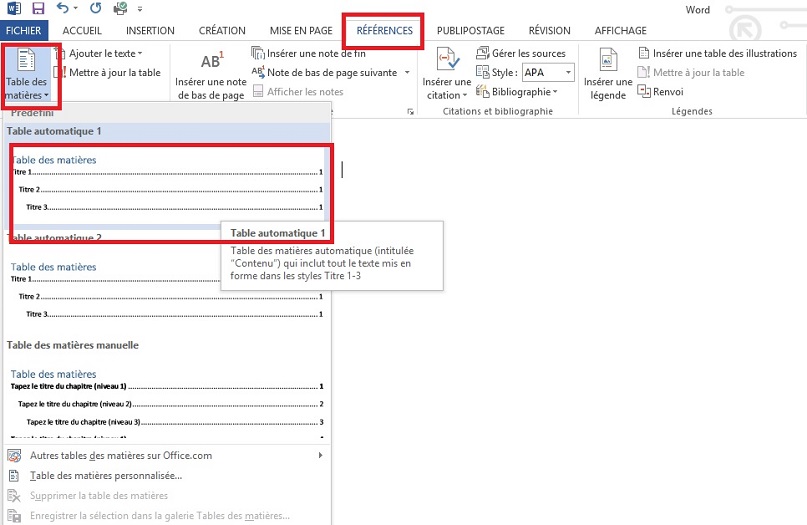
Task: Open Gérer les sources
Action: click(x=521, y=53)
